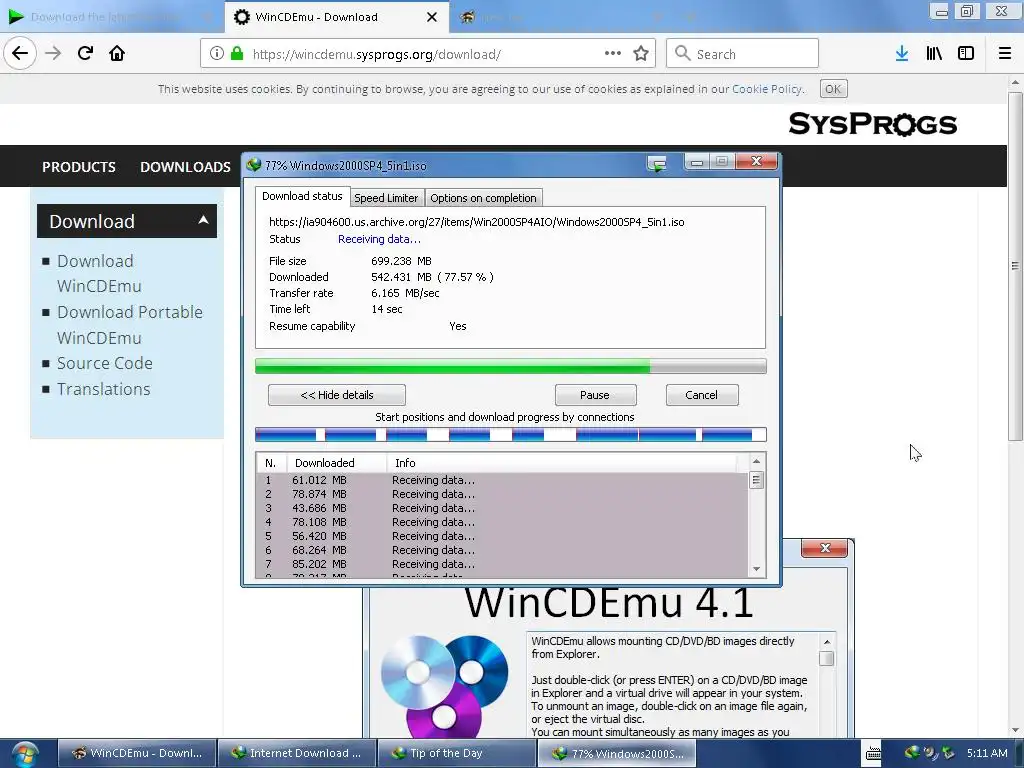Select connection row with 61.012 MB
Viewport: 1024px width, 768px height.
pos(502,480)
